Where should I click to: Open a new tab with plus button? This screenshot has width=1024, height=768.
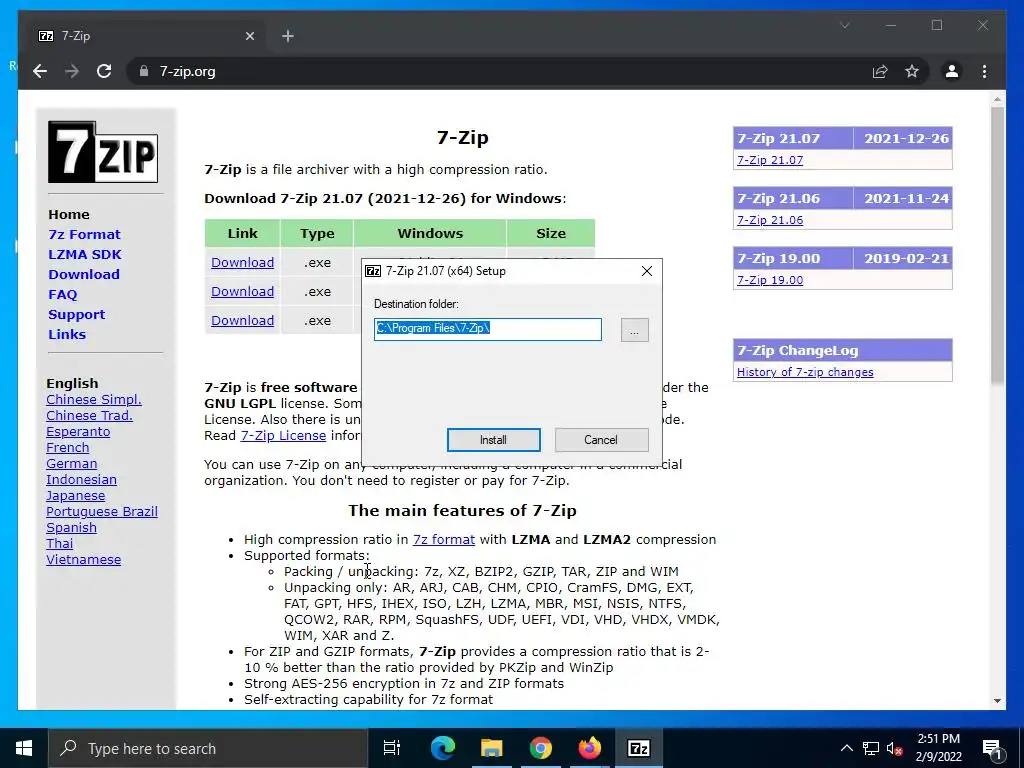(288, 36)
